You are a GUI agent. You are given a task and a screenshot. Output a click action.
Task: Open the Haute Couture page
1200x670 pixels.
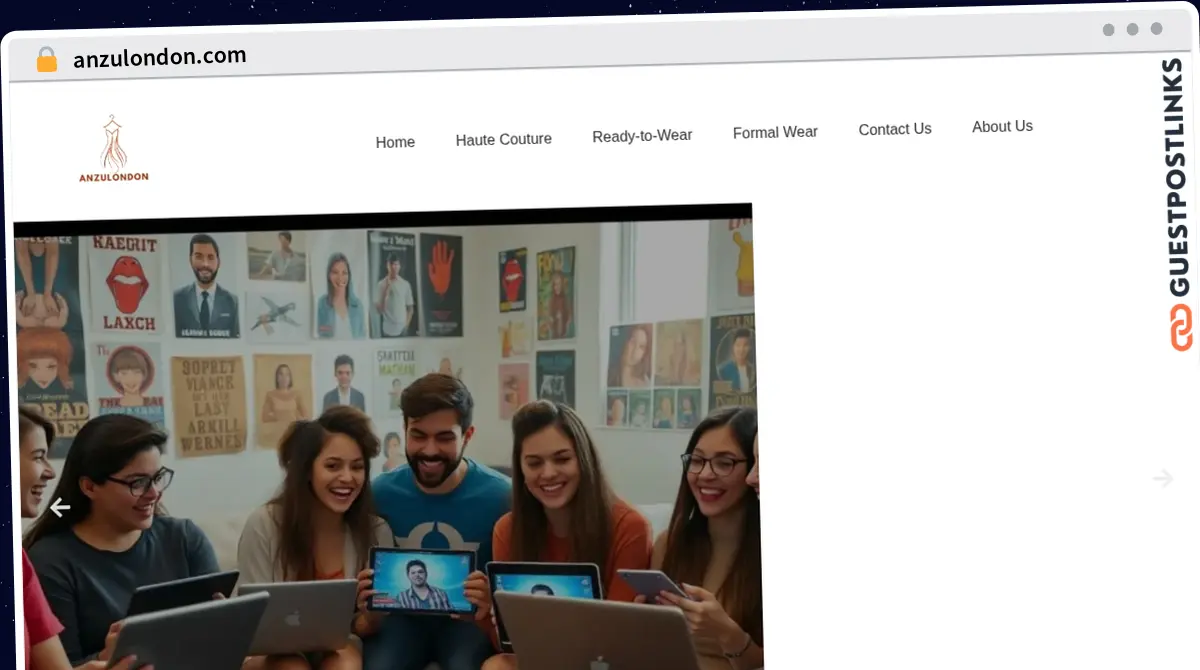click(503, 139)
